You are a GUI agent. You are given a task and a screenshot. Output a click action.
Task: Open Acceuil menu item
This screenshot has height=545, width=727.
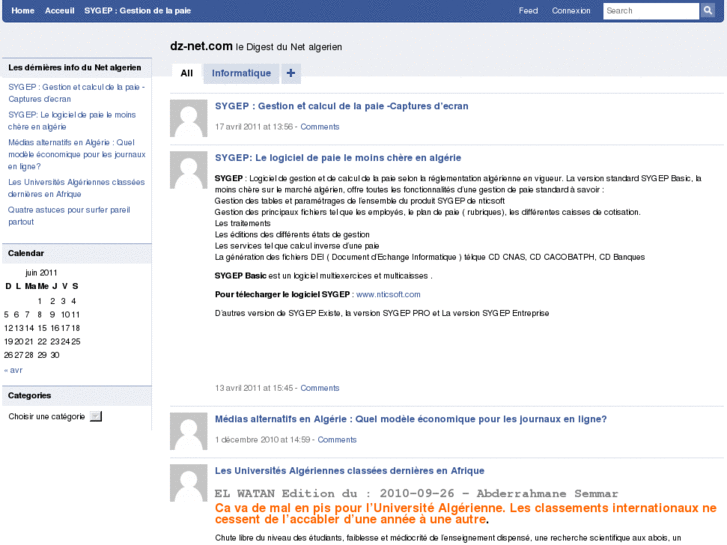click(x=59, y=11)
